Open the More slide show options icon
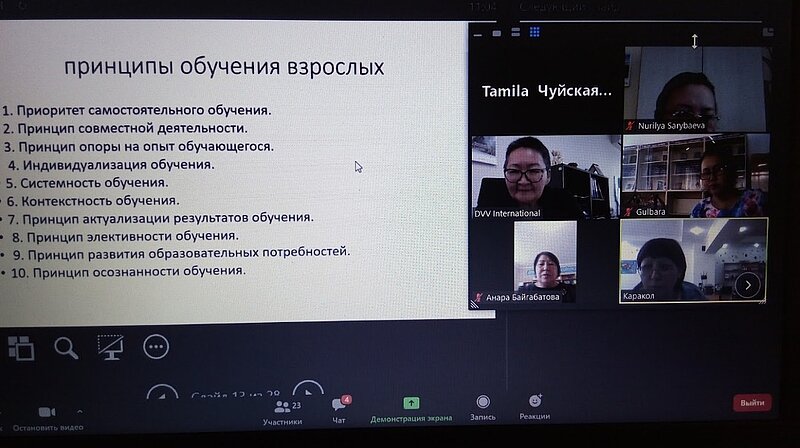 [155, 347]
